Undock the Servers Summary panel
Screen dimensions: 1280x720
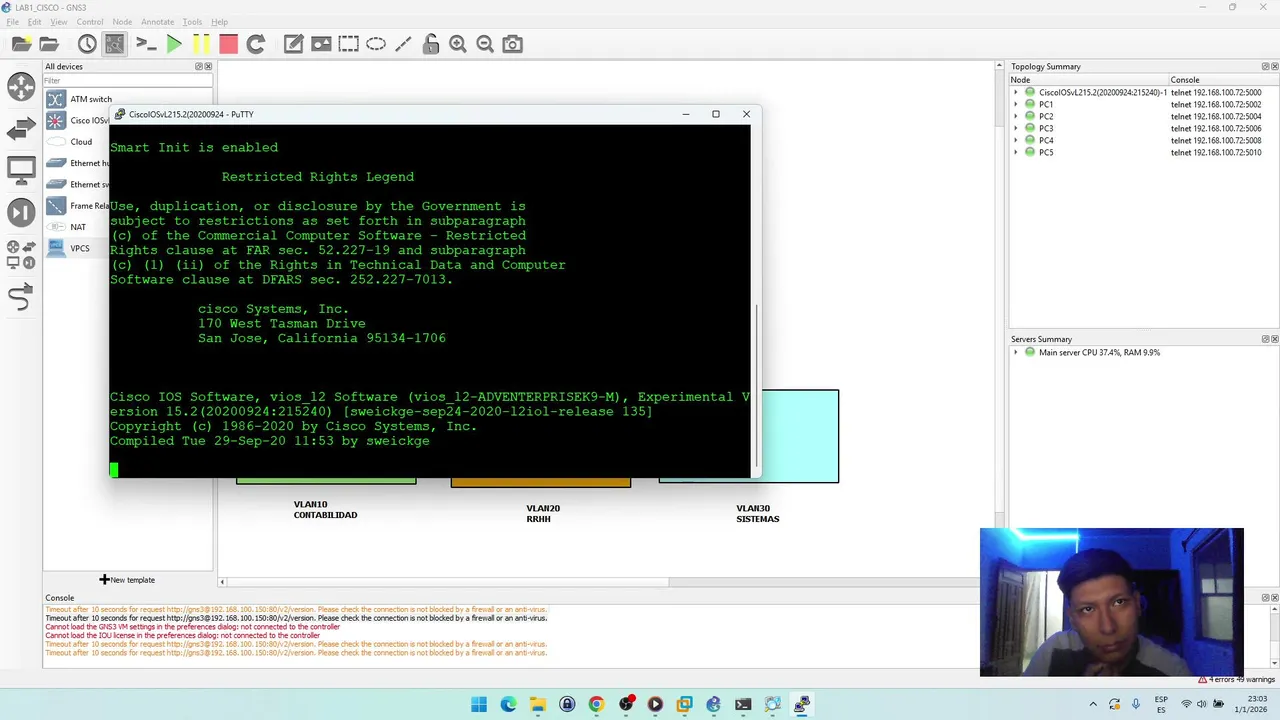tap(1265, 339)
